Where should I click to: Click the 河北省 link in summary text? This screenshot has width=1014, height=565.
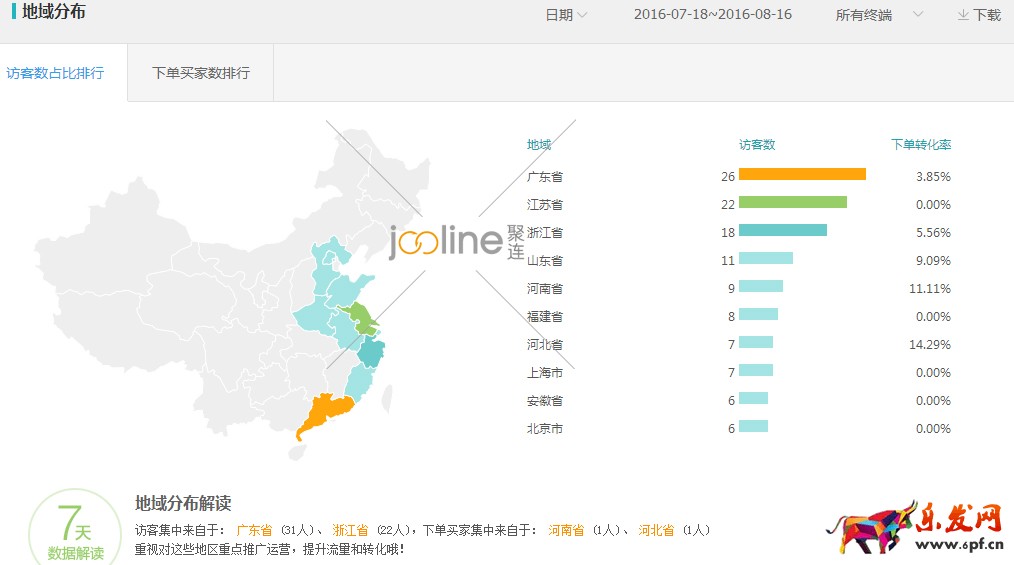pyautogui.click(x=656, y=530)
